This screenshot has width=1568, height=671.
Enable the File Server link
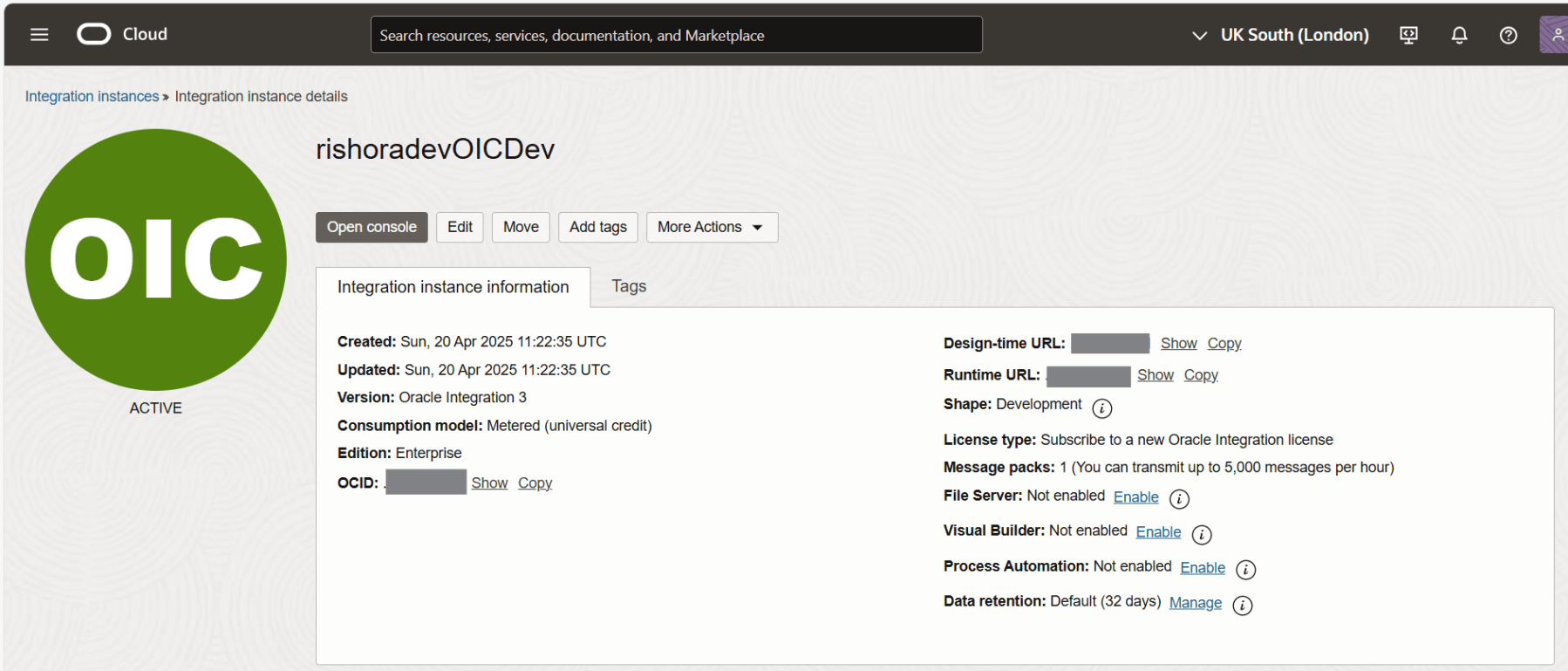[x=1135, y=497]
